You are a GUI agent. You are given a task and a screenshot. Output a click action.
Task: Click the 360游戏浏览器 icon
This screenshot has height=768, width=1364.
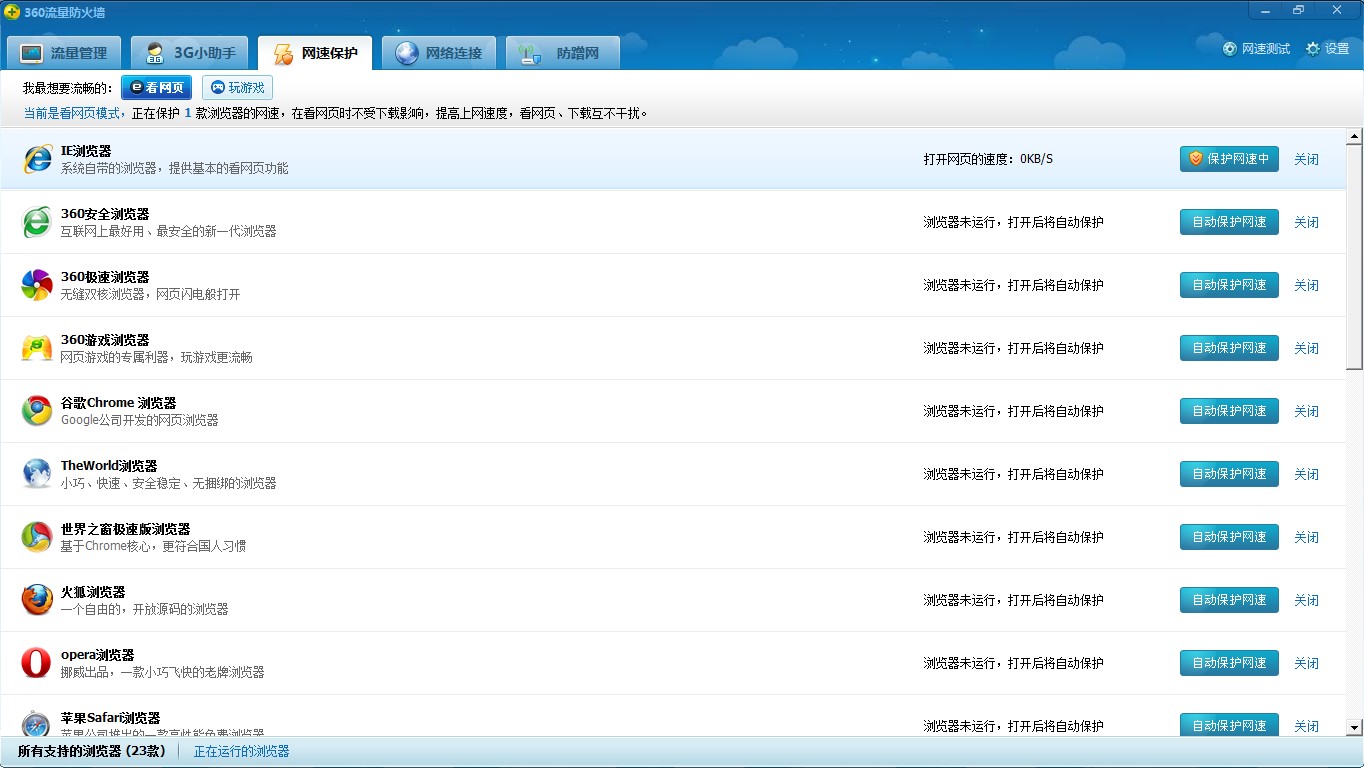coord(37,348)
